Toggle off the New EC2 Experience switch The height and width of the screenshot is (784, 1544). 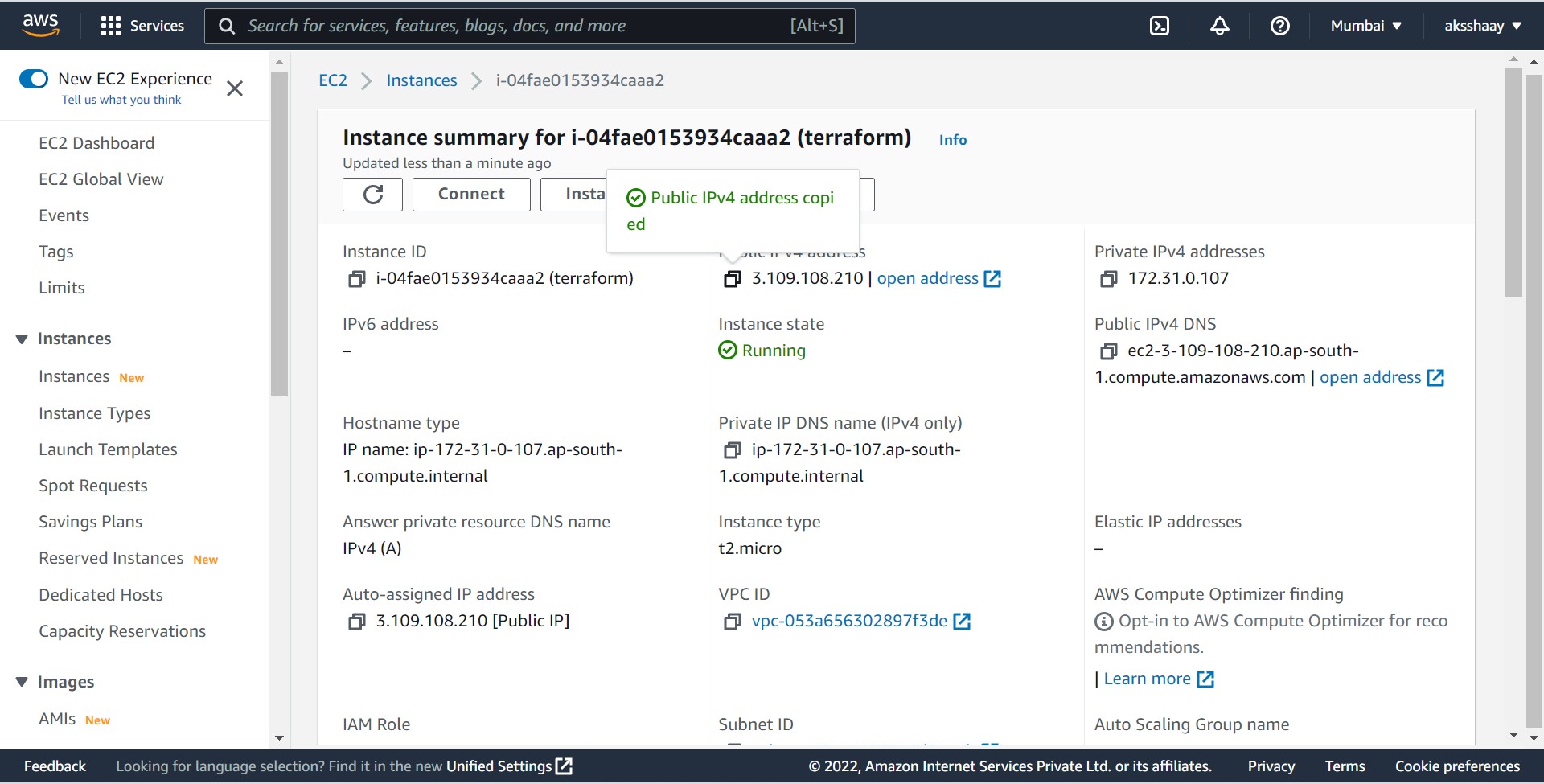point(33,78)
